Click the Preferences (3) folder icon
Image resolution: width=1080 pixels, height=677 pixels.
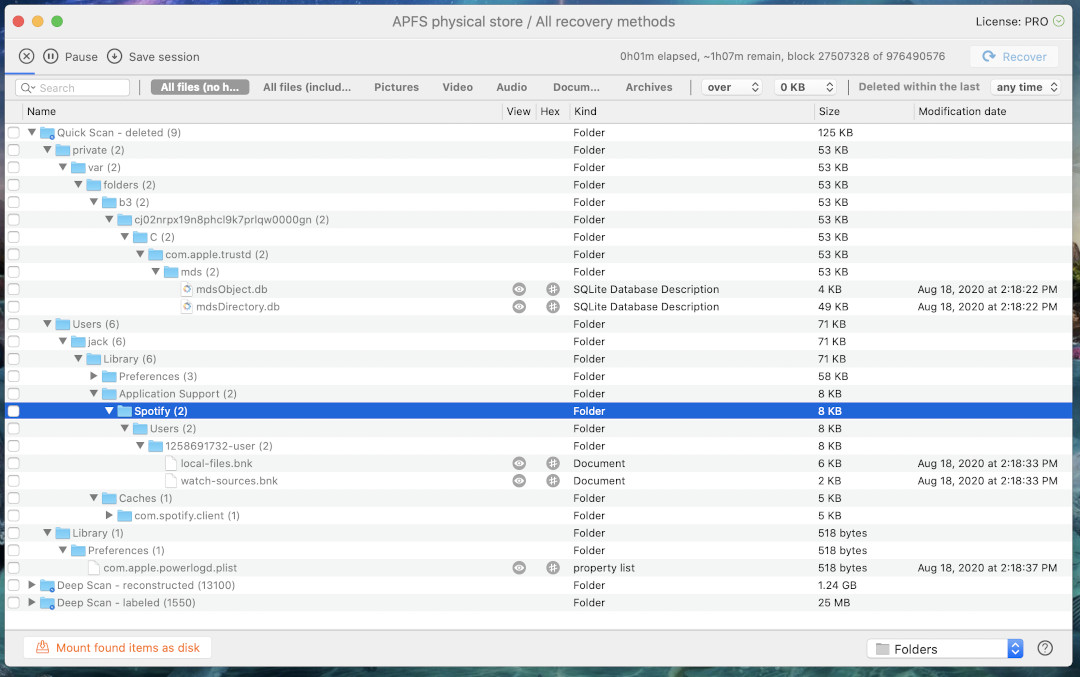pos(109,376)
